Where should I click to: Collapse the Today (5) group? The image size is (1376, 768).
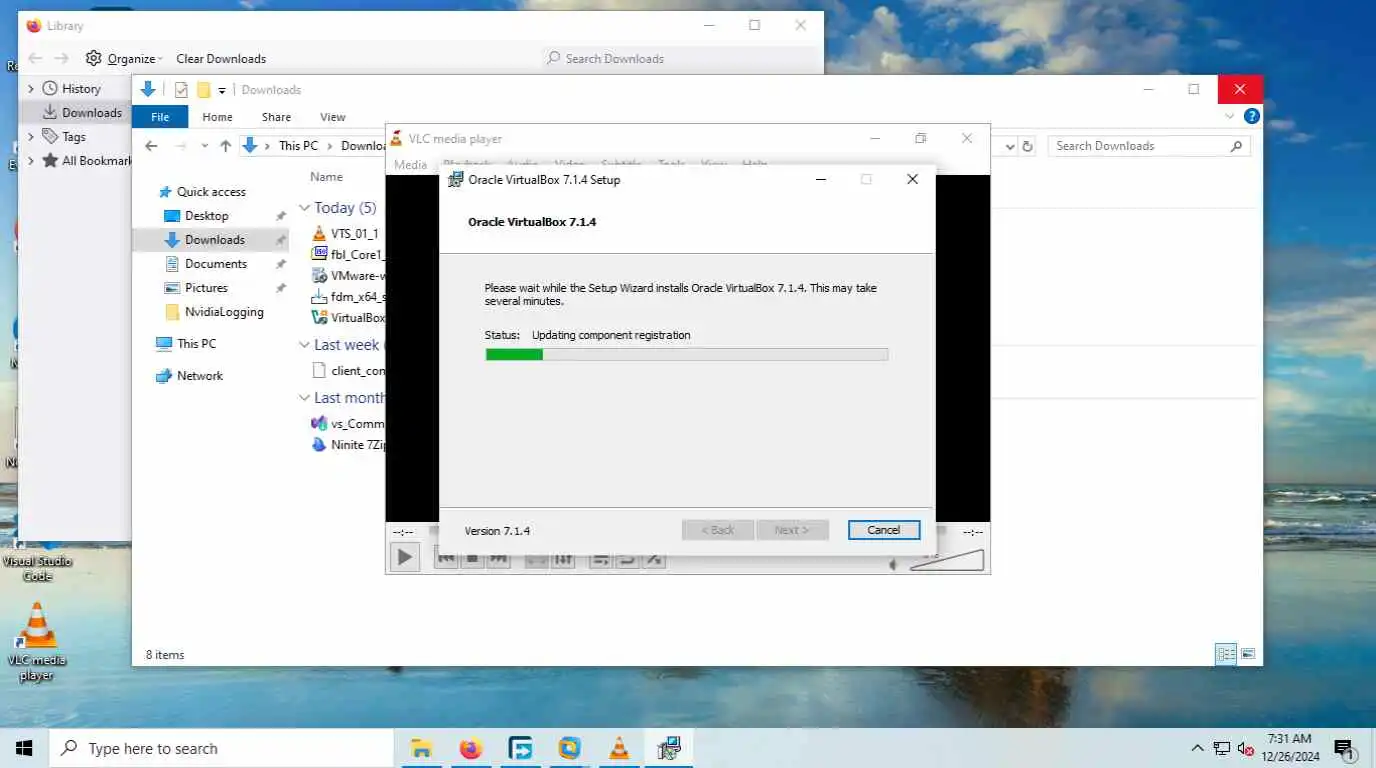305,208
